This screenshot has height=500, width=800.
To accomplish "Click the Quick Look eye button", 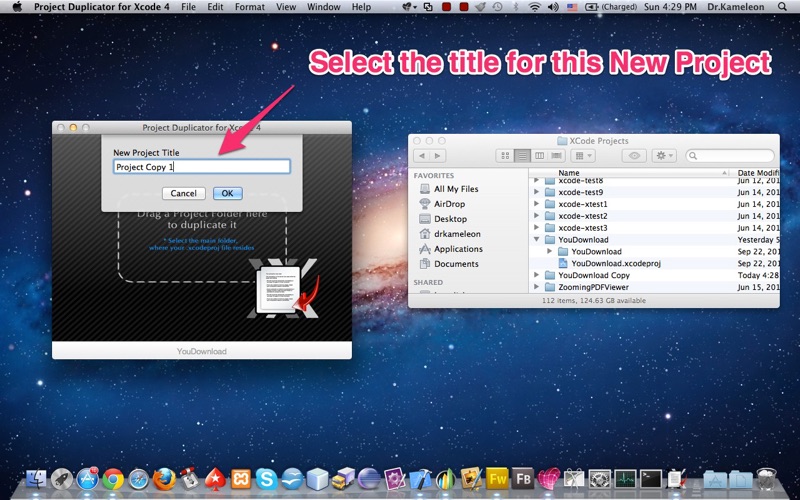I will pos(634,156).
